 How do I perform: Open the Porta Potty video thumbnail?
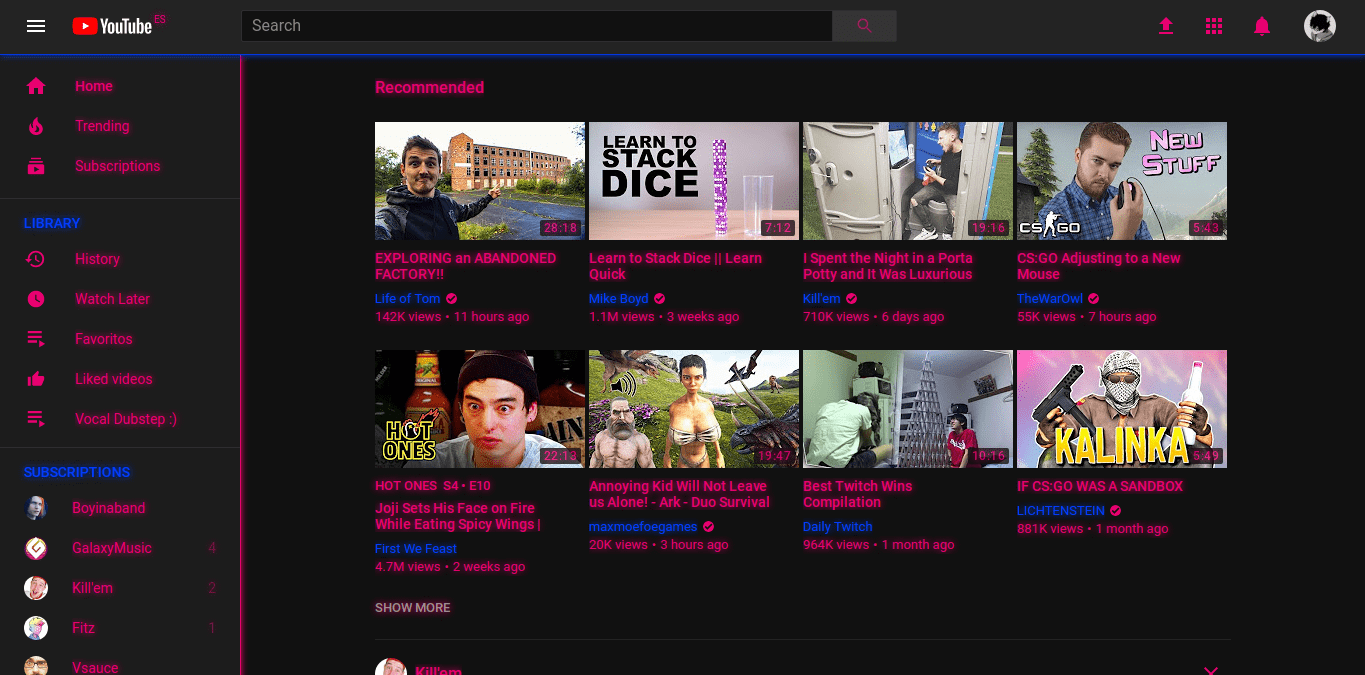pos(908,181)
